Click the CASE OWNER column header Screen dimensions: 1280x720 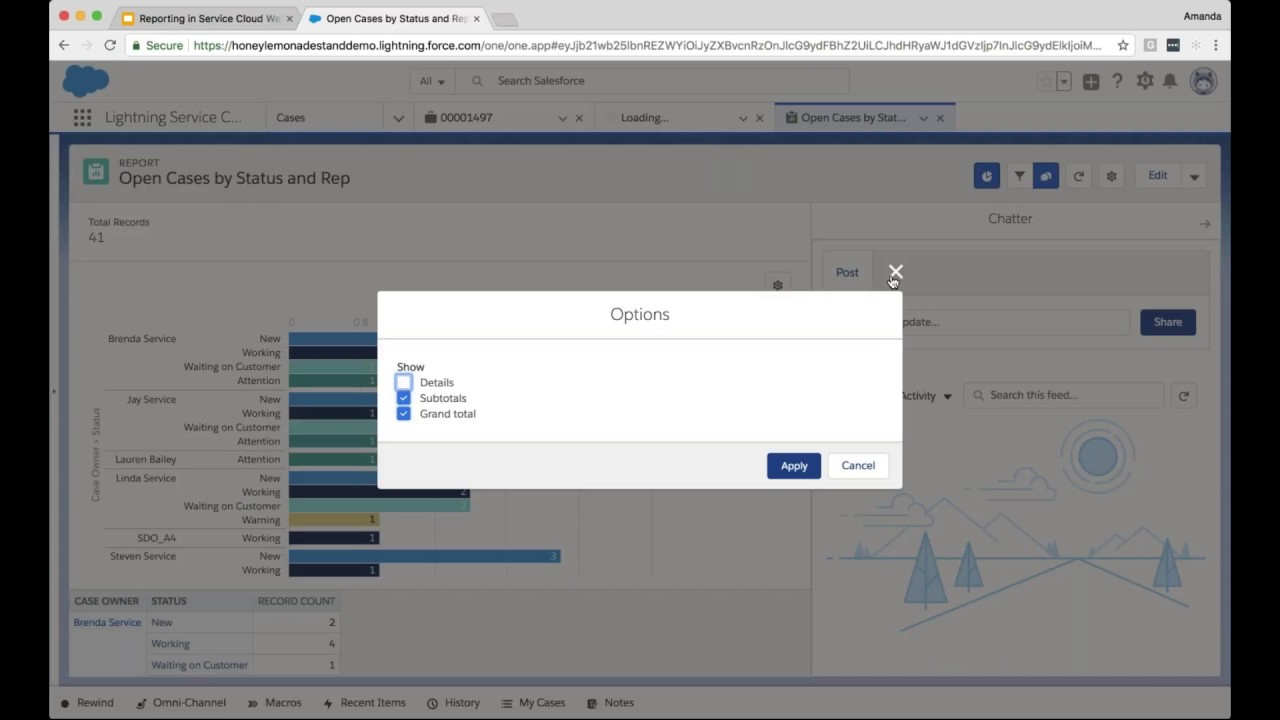pos(106,601)
